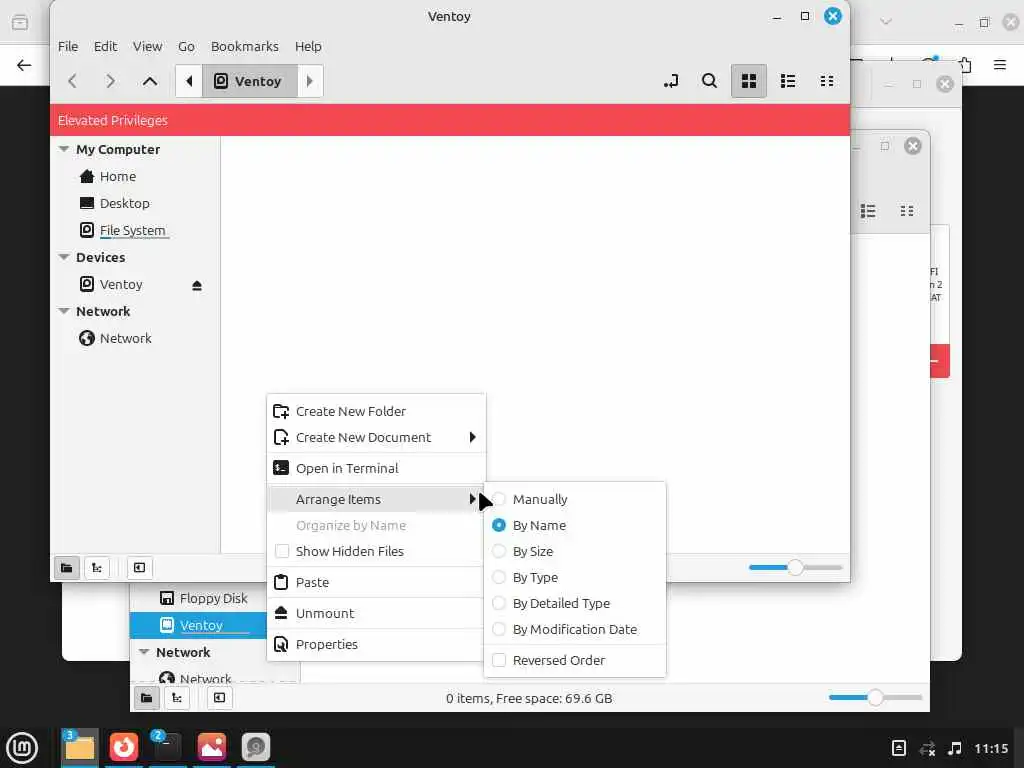Select arrange By Modification Date
Viewport: 1024px width, 768px height.
575,630
